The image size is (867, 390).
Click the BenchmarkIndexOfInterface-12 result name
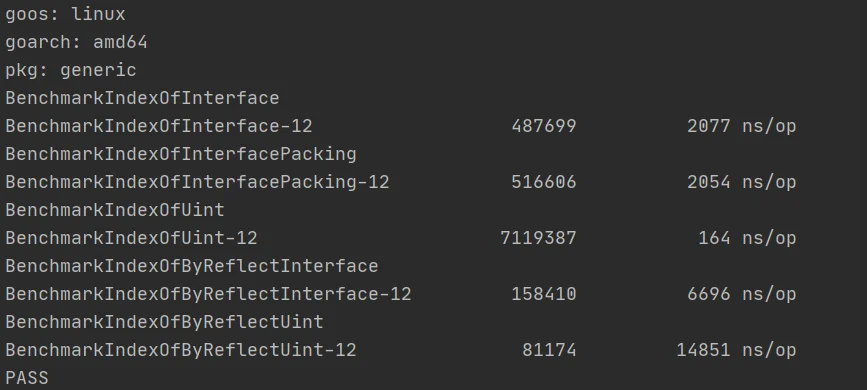click(159, 126)
